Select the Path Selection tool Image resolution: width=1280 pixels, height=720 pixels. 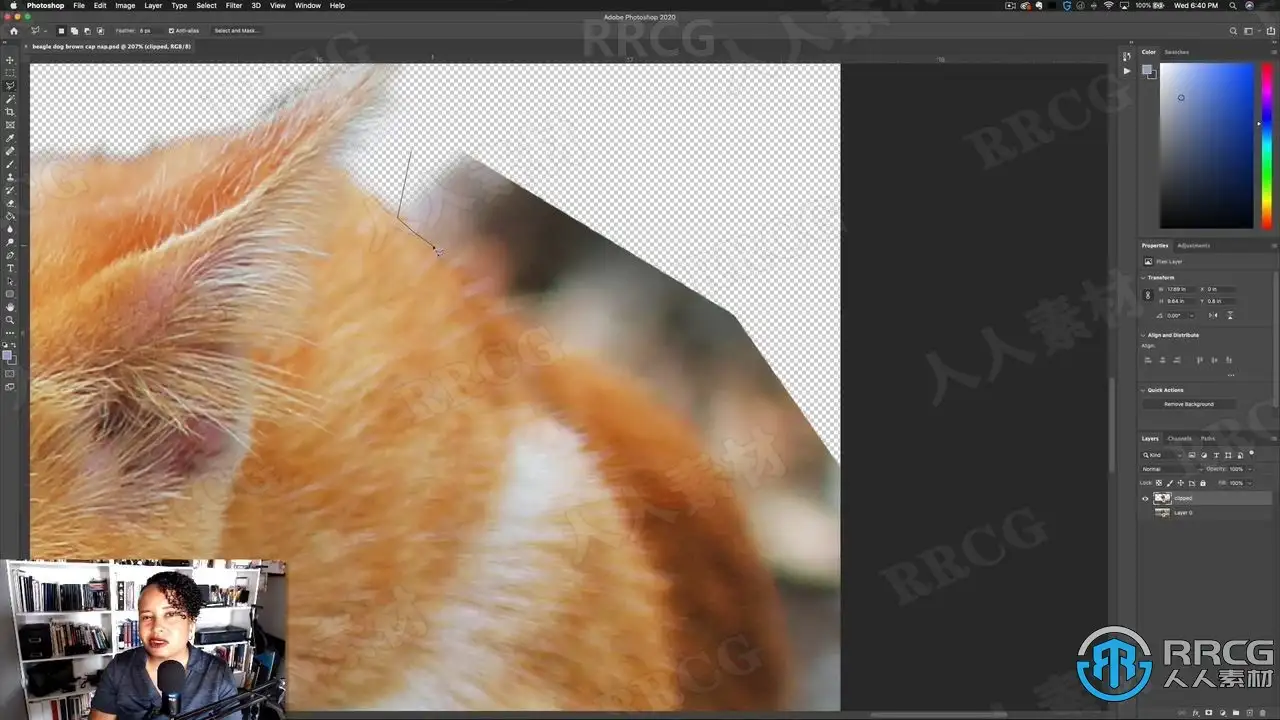point(10,281)
